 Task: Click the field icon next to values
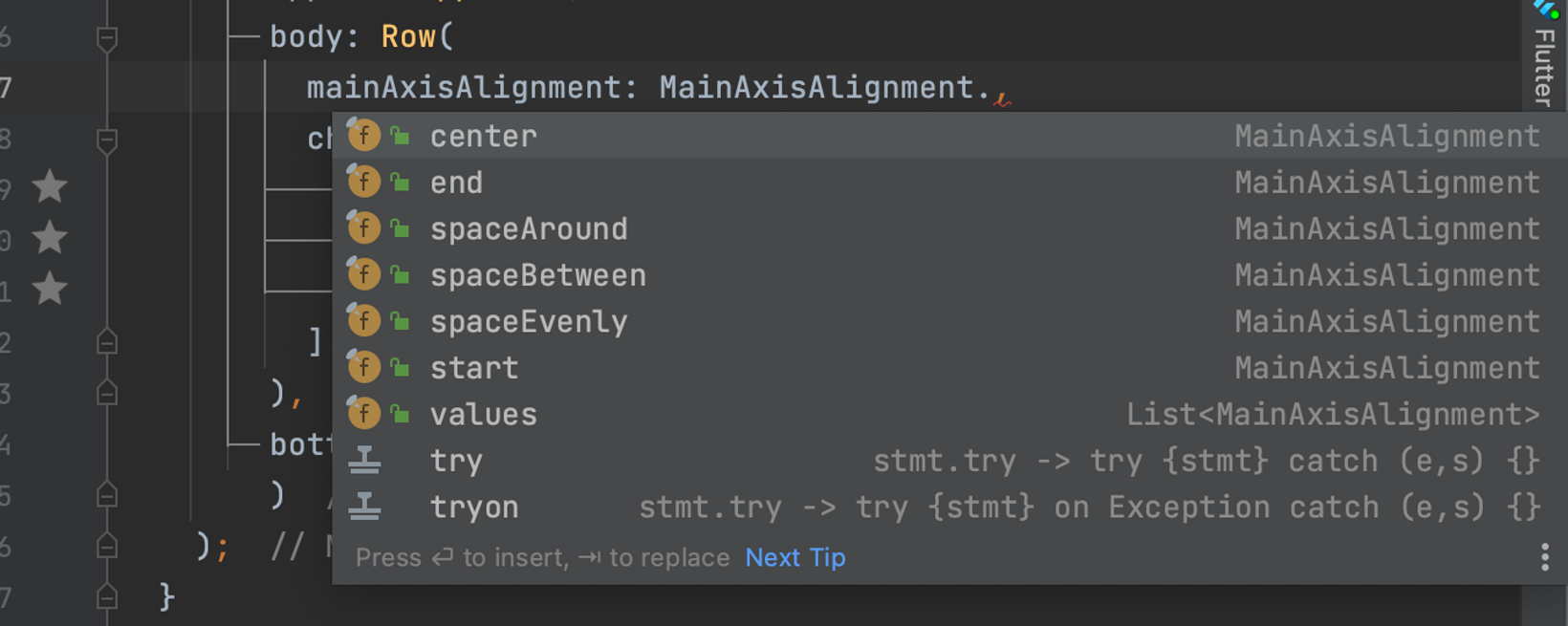tap(363, 414)
